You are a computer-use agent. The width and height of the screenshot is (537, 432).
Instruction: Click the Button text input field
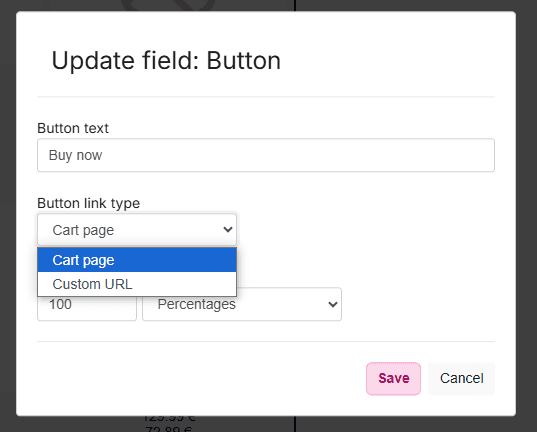click(266, 155)
